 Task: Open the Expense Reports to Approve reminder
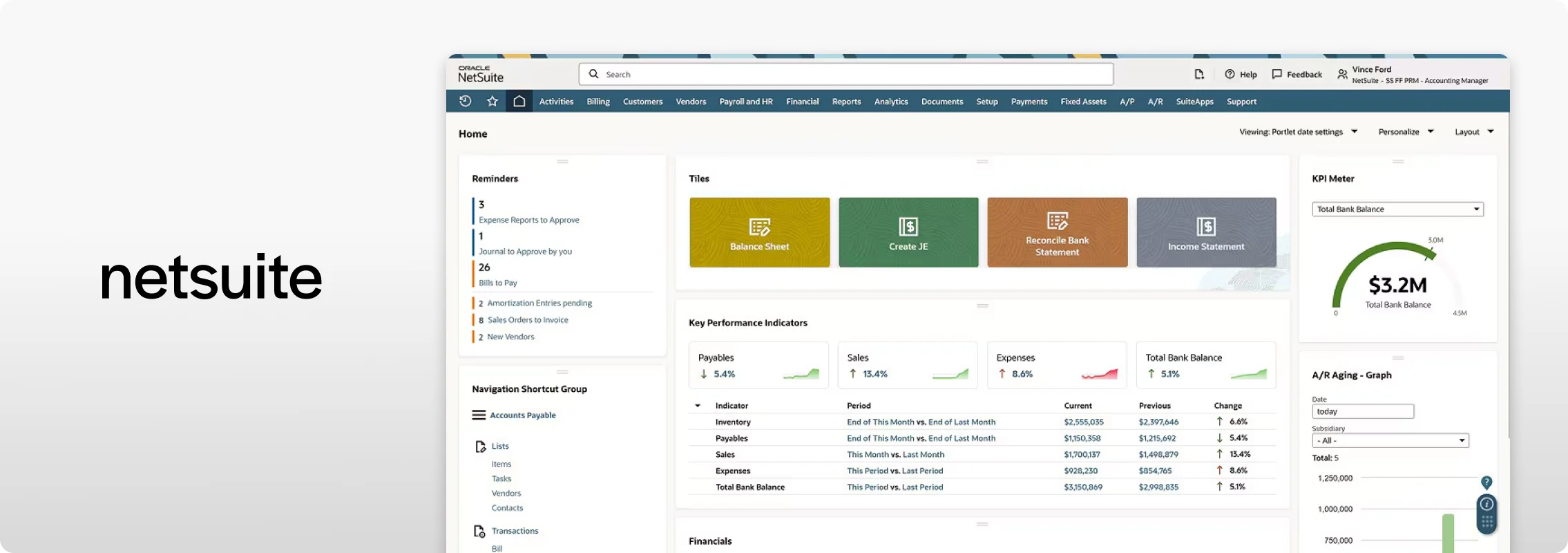coord(529,220)
